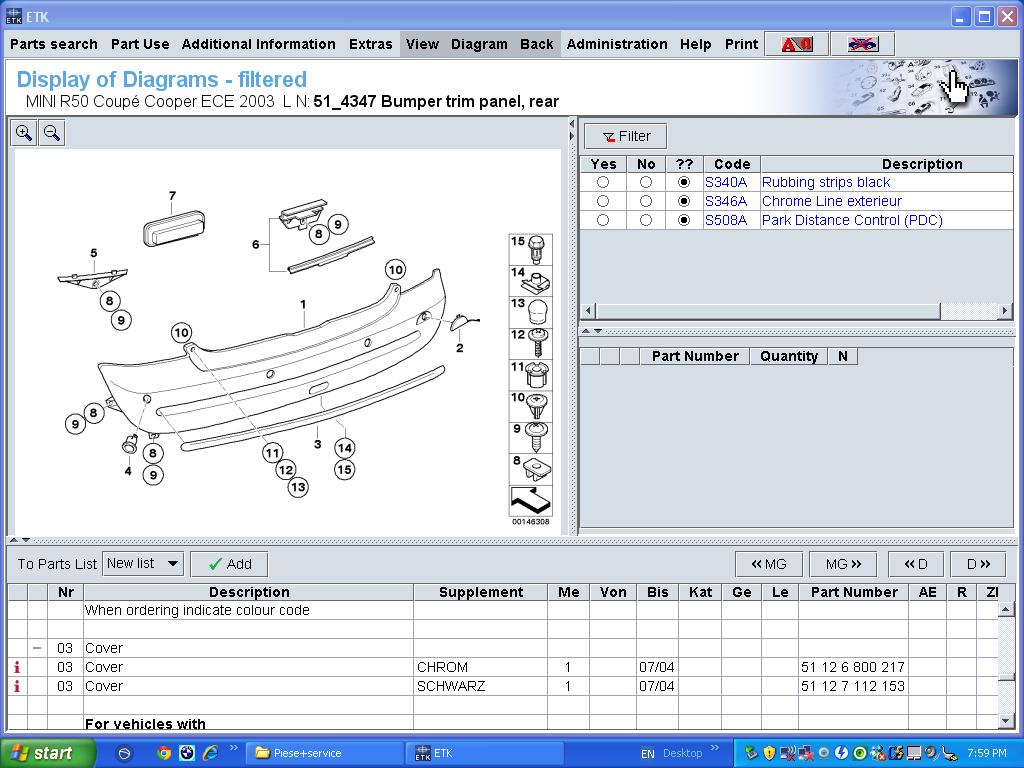Select Yes for Rubbing strips black

point(603,182)
